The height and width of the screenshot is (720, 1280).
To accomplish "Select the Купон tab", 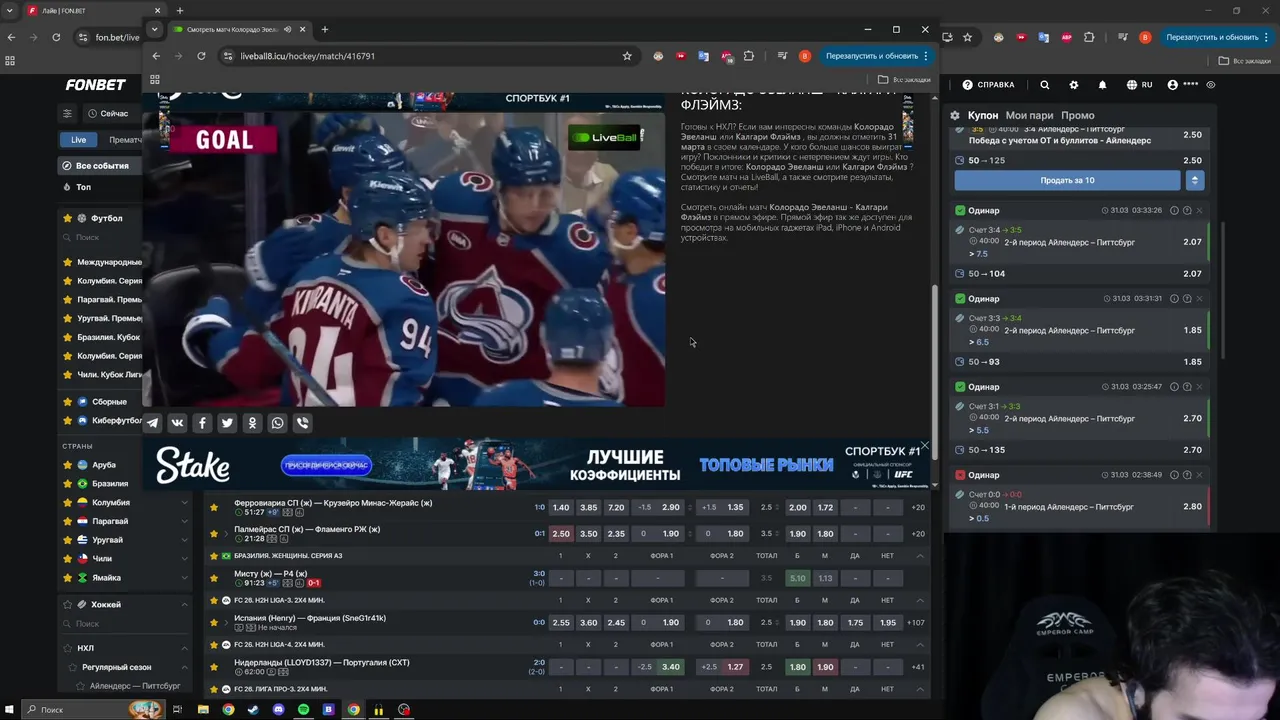I will tap(982, 115).
